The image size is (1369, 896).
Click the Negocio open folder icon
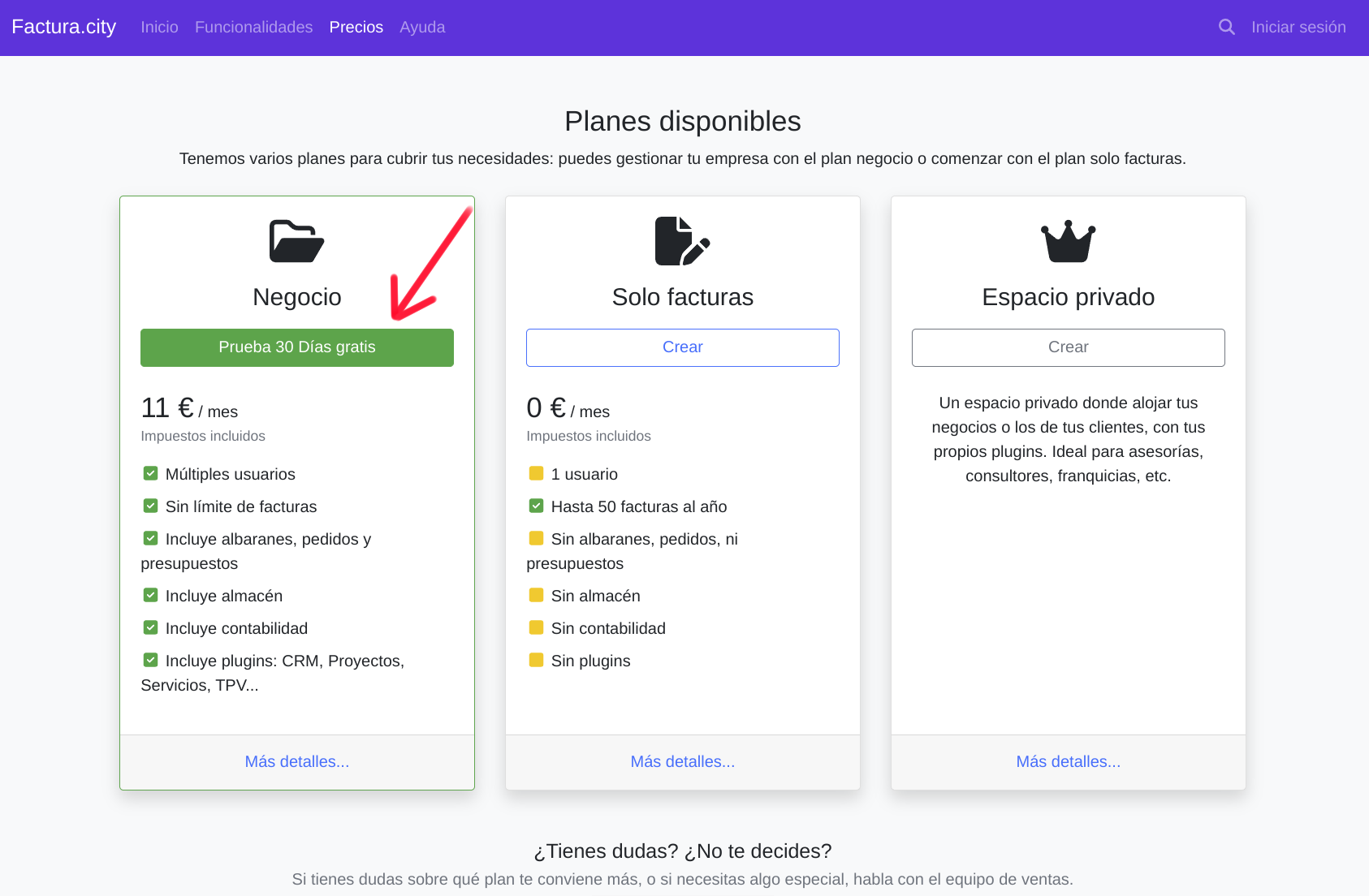point(297,241)
